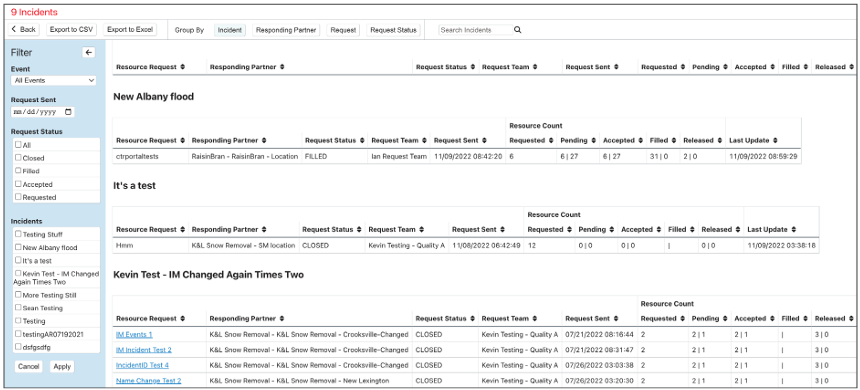Go Back to previous page
The image size is (860, 390).
tap(23, 30)
